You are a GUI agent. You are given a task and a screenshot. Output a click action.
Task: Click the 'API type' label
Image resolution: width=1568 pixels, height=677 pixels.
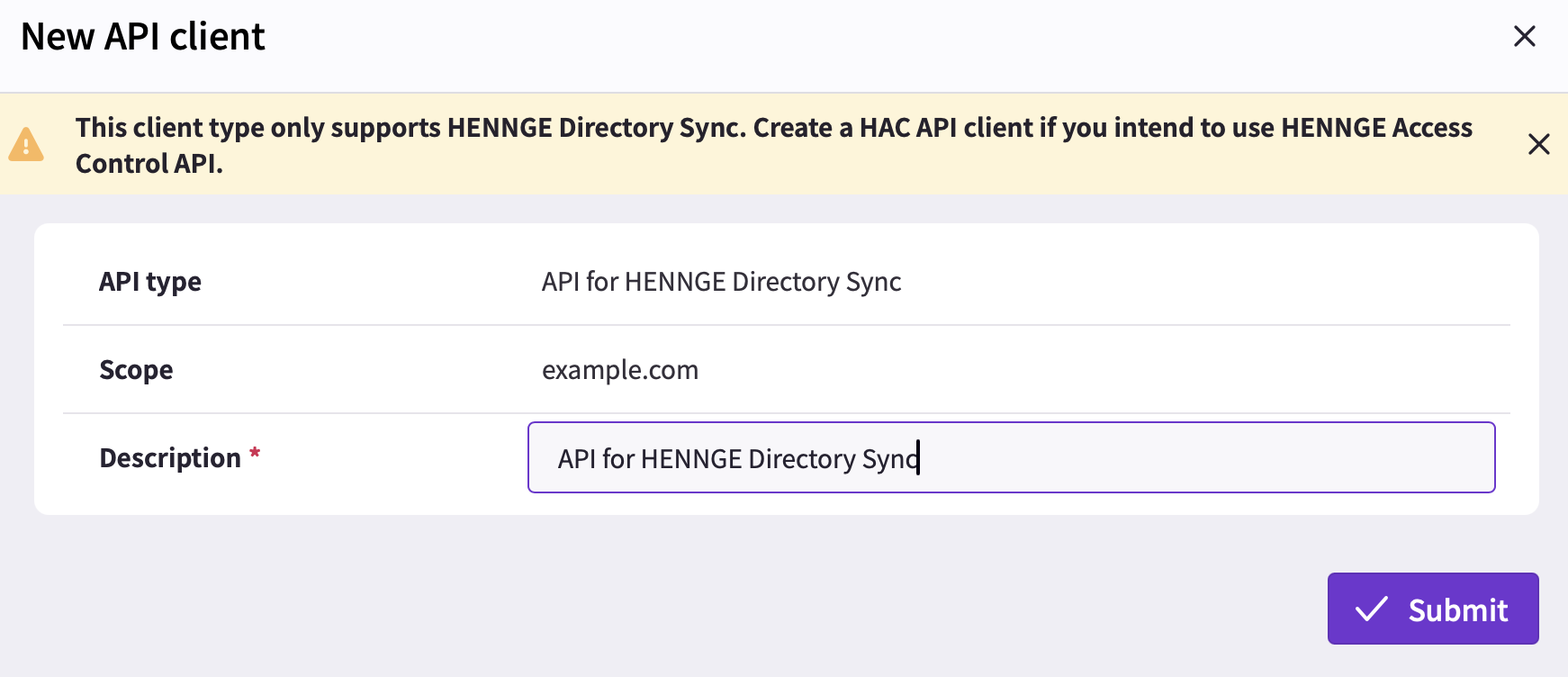[x=150, y=282]
